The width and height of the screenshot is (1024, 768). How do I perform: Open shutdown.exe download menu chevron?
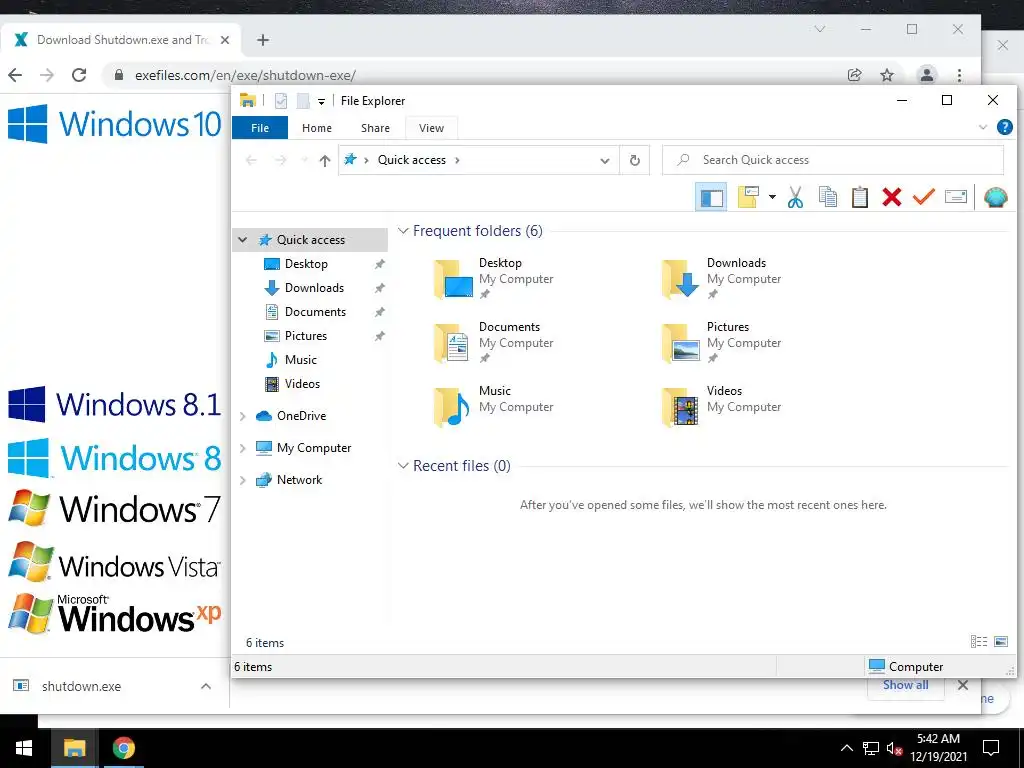(x=206, y=686)
